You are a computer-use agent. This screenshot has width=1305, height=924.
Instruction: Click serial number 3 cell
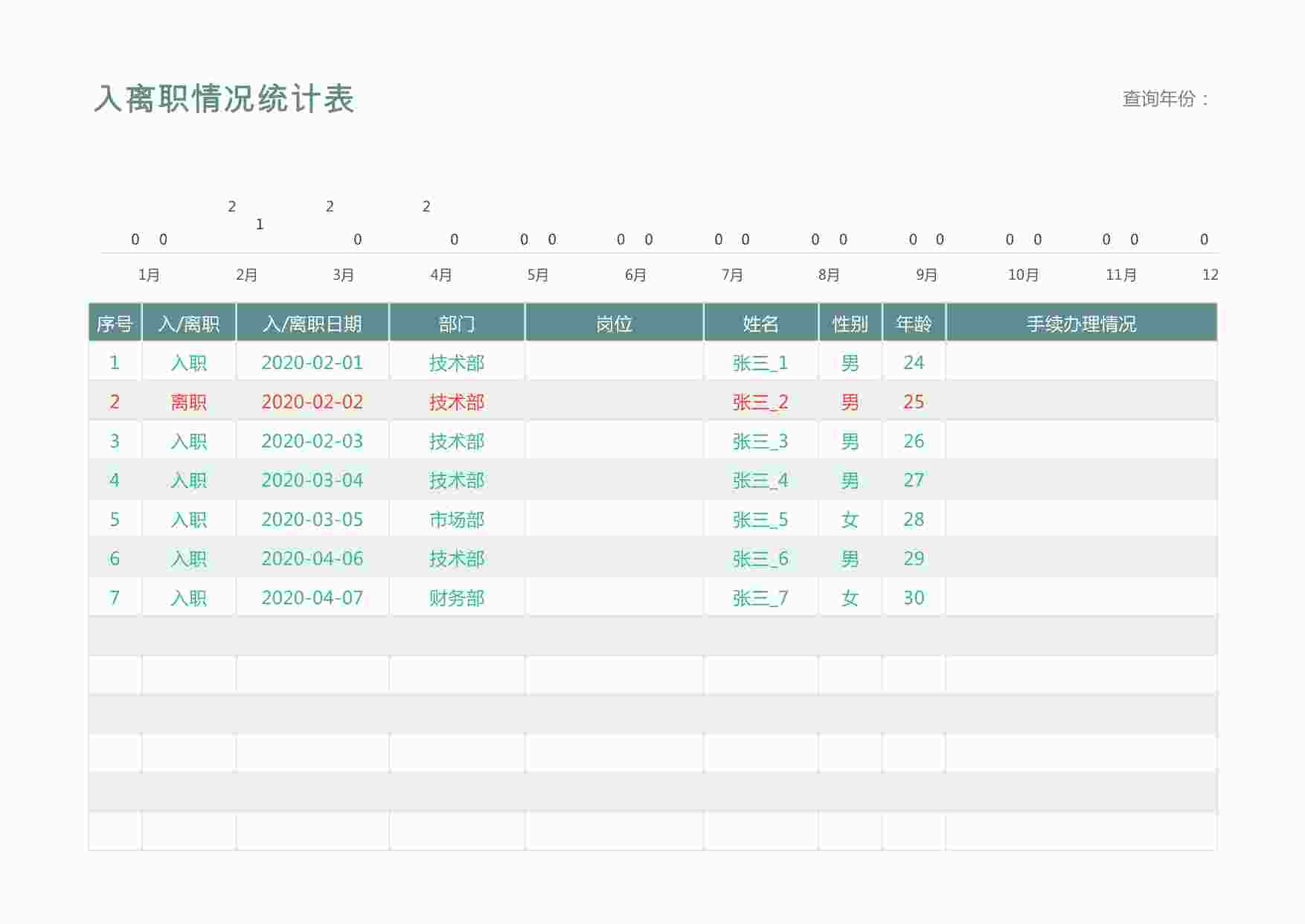pyautogui.click(x=115, y=441)
